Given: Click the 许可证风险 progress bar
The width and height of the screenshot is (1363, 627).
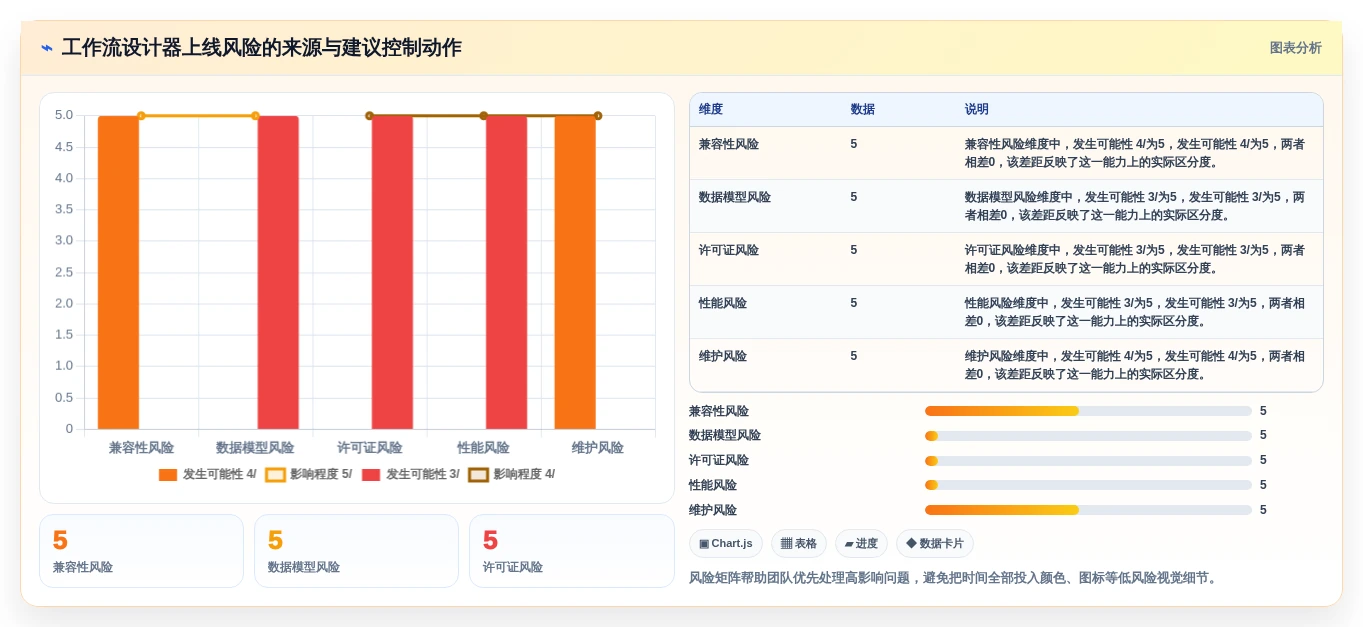Looking at the screenshot, I should [1088, 460].
